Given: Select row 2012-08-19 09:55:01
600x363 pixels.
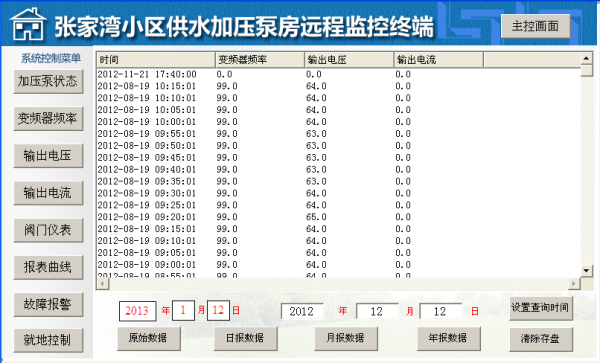Looking at the screenshot, I should pyautogui.click(x=338, y=133).
